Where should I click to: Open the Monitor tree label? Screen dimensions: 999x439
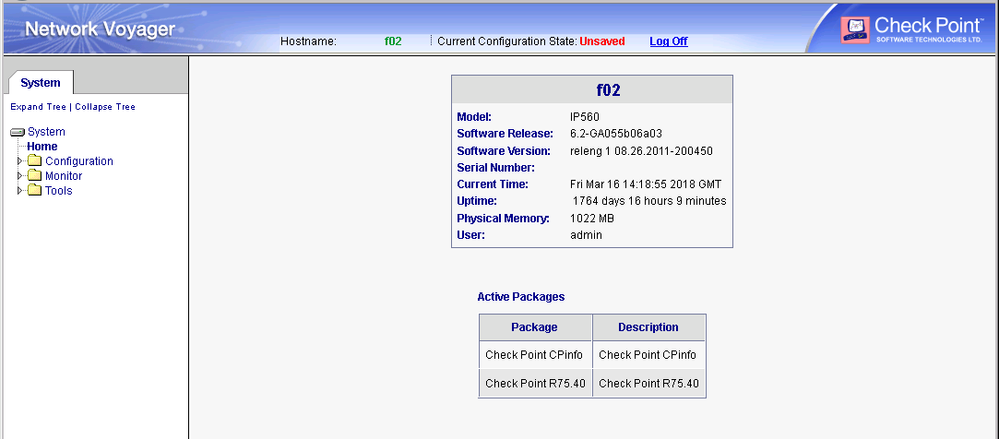(x=64, y=176)
